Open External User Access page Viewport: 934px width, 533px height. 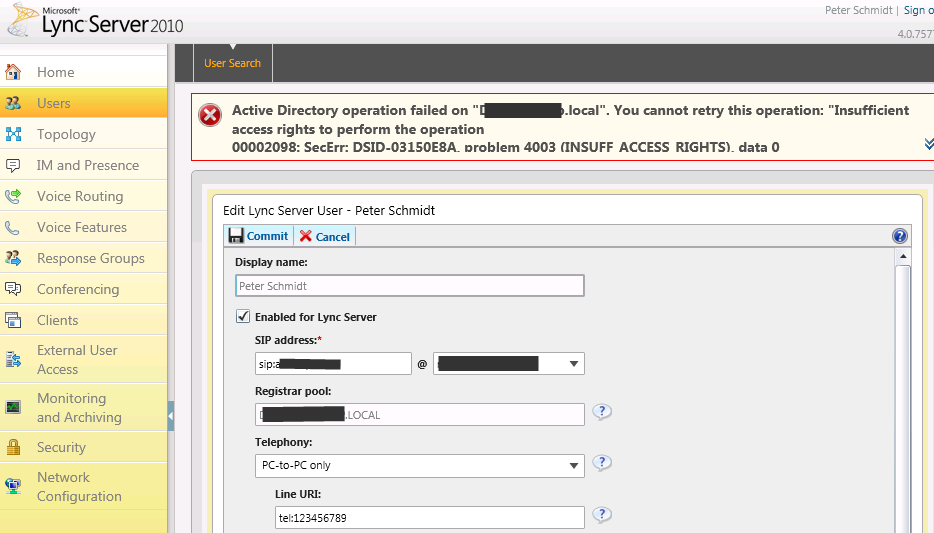coord(83,359)
